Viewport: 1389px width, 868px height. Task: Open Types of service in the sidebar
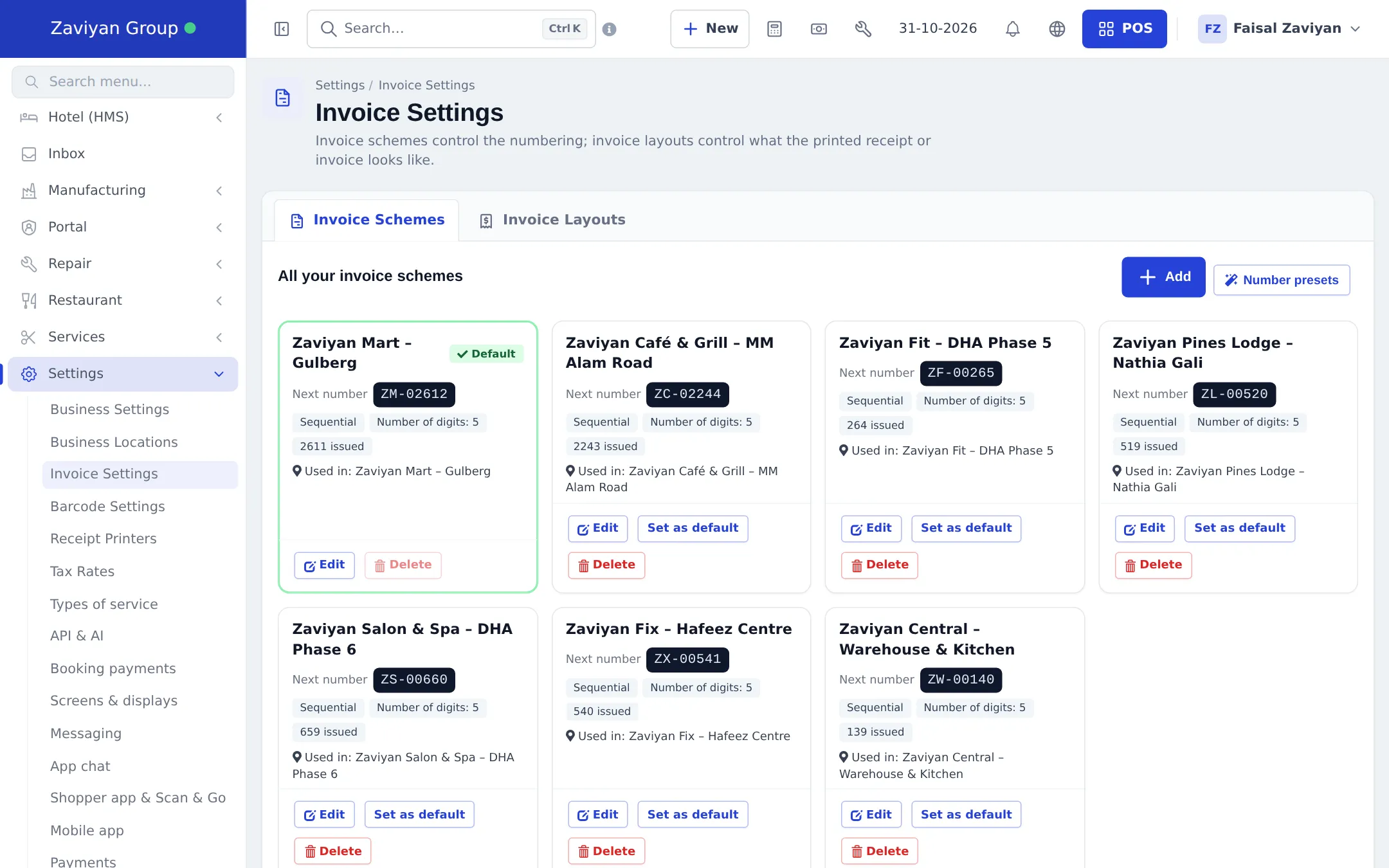pos(104,604)
